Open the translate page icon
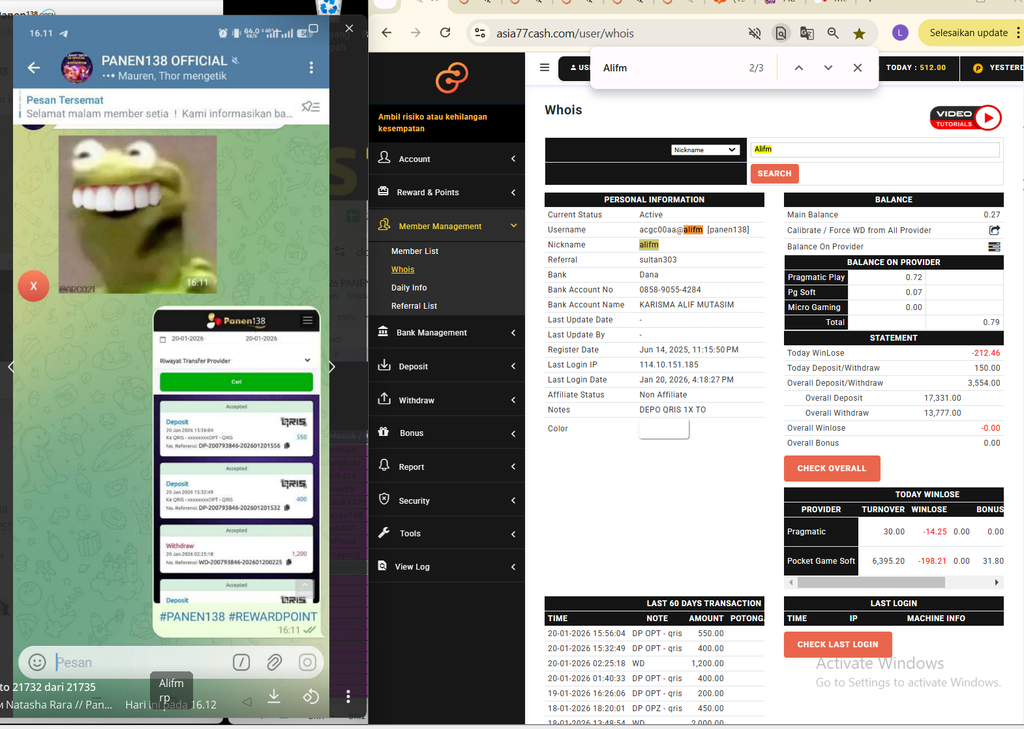 point(807,33)
